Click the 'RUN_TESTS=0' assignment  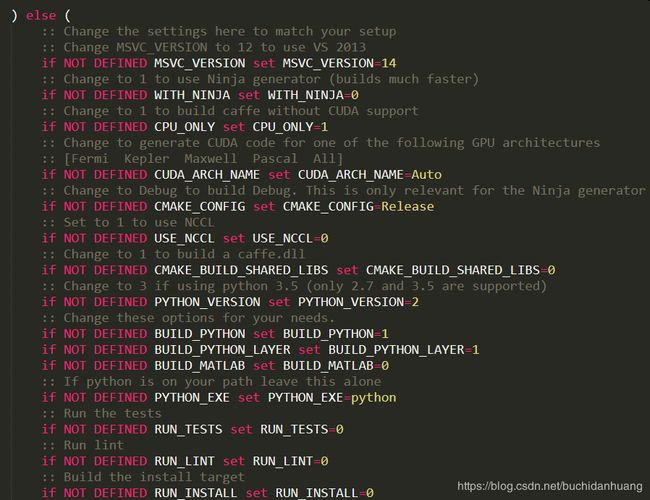[301, 430]
